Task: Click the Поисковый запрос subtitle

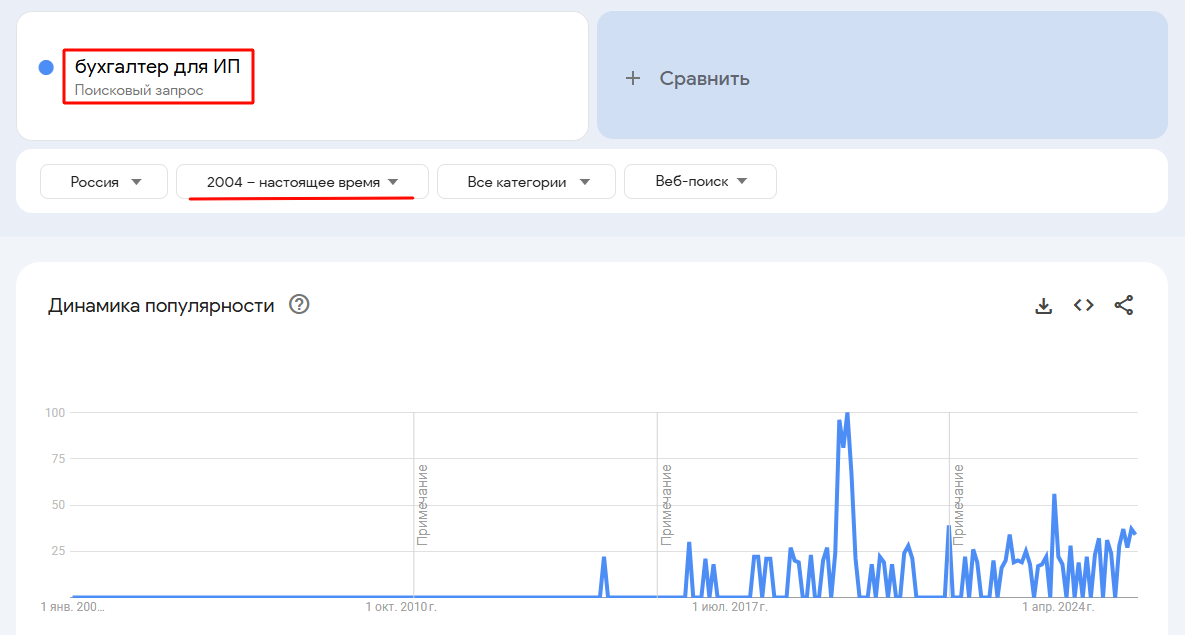Action: coord(139,91)
